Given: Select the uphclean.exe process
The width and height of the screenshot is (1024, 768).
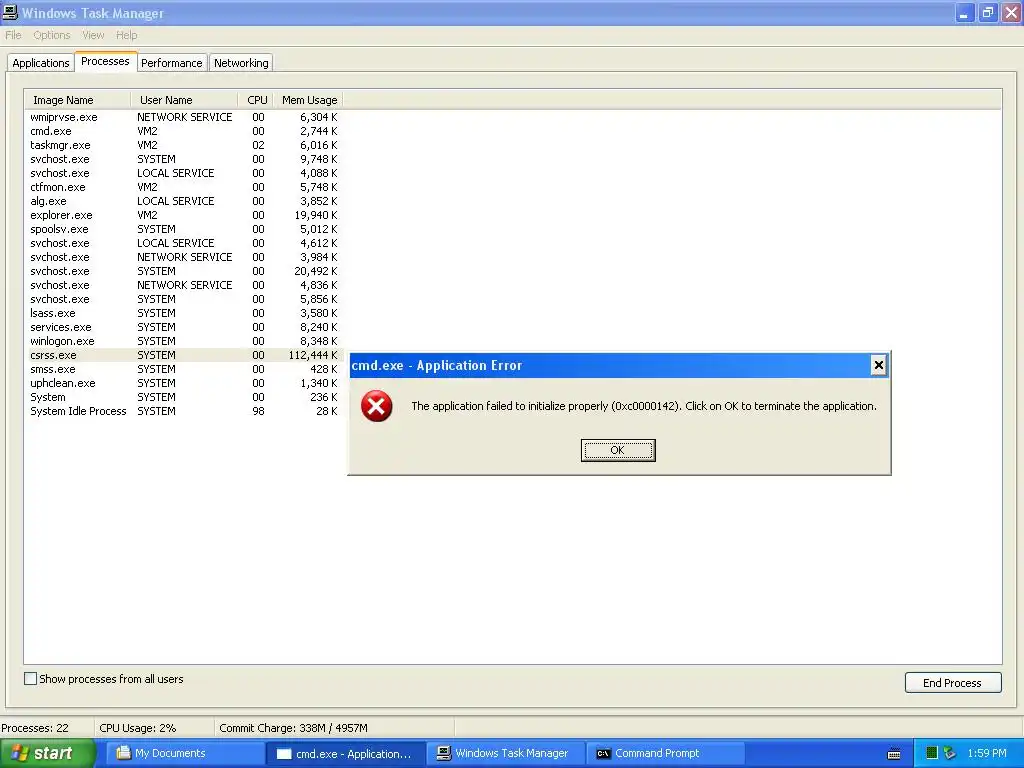Looking at the screenshot, I should 184,383.
